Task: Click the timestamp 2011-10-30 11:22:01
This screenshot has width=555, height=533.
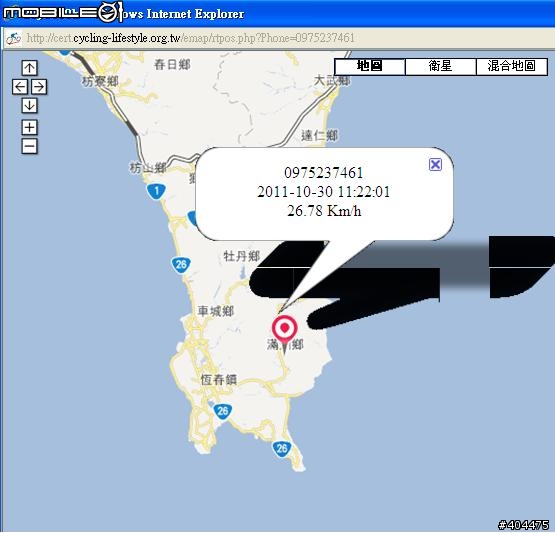Action: [324, 192]
